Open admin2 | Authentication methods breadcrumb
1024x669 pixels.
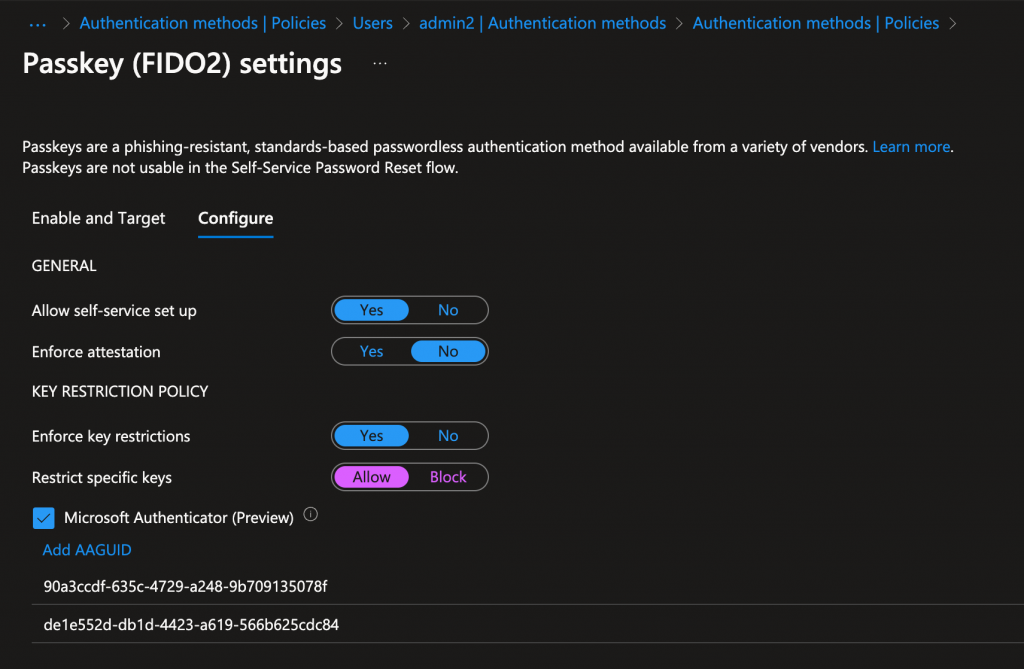542,23
